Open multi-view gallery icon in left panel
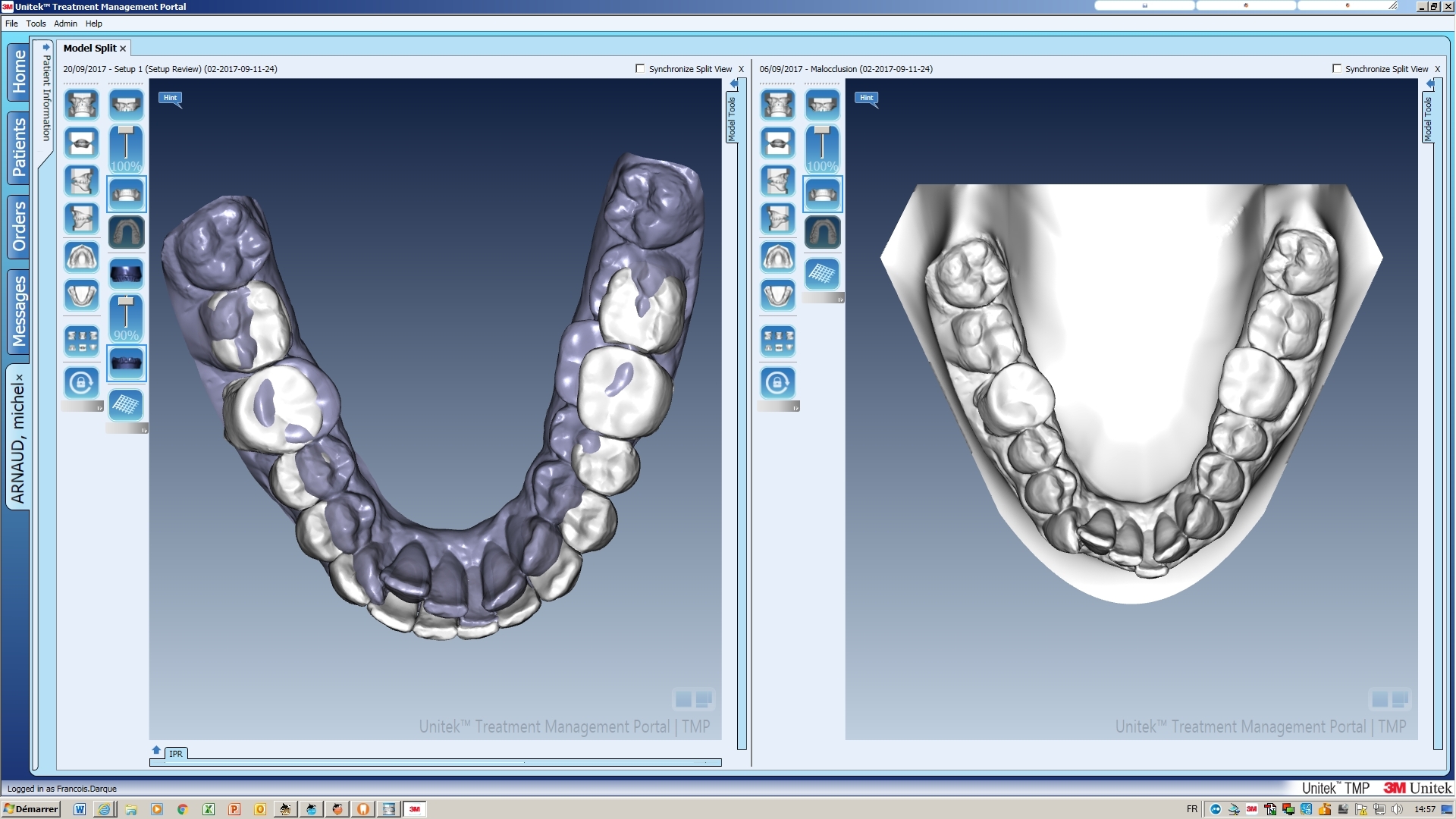 pos(81,341)
